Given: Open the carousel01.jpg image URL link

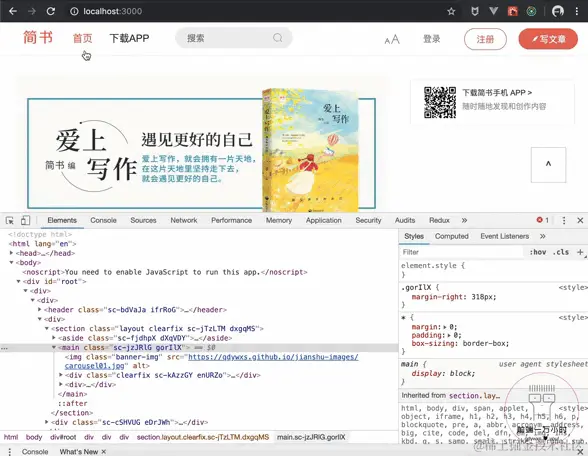Looking at the screenshot, I should point(212,361).
